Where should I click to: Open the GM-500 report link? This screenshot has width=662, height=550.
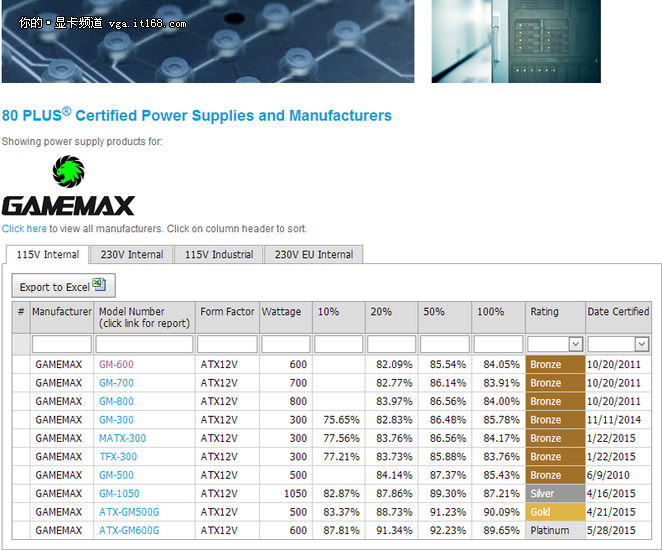pyautogui.click(x=116, y=475)
